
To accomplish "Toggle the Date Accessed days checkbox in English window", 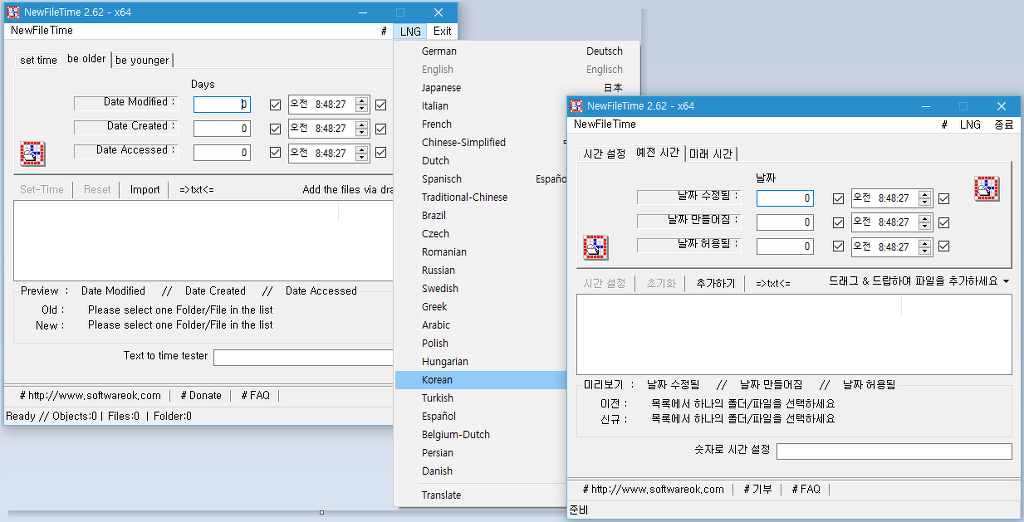I will (276, 153).
